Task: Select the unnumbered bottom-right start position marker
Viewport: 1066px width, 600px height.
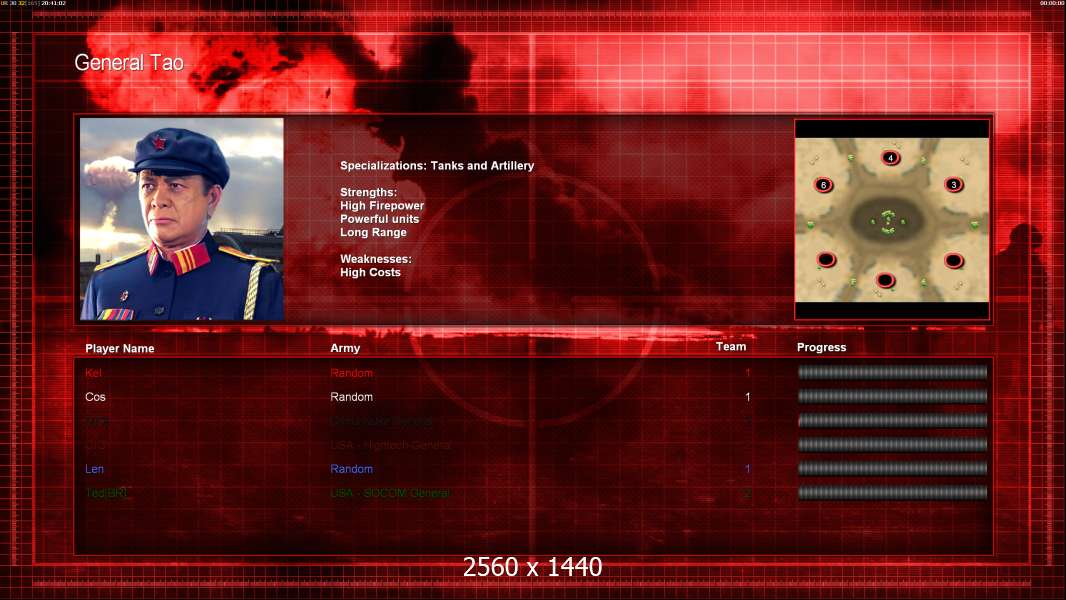Action: [x=953, y=260]
